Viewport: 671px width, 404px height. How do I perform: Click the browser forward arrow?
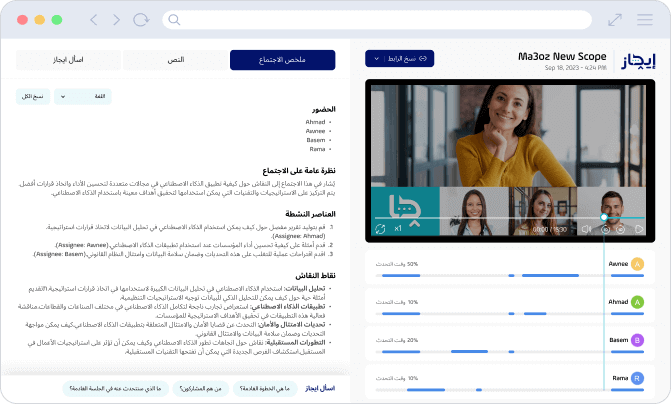(117, 20)
